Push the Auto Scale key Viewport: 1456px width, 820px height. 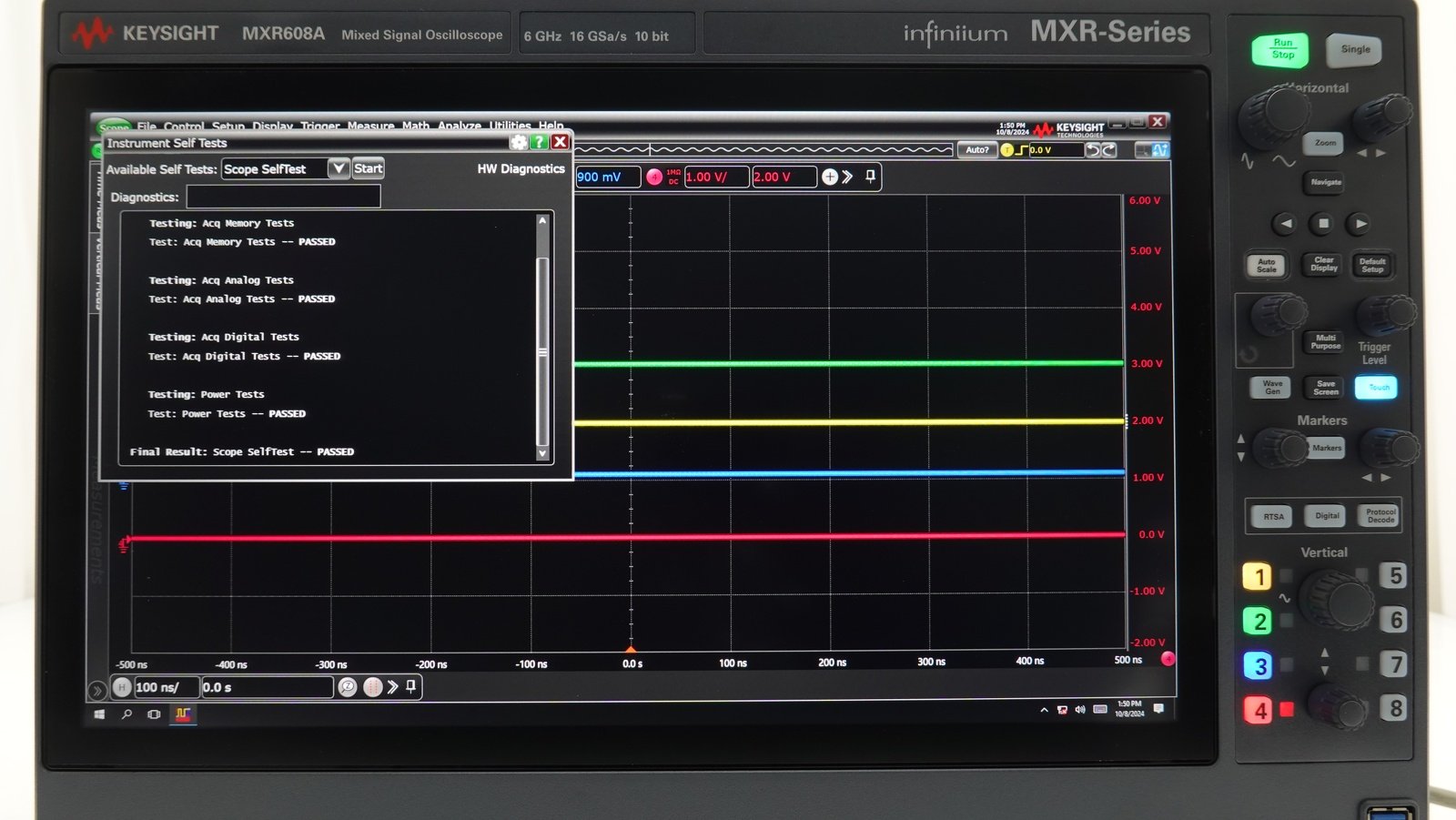1267,266
